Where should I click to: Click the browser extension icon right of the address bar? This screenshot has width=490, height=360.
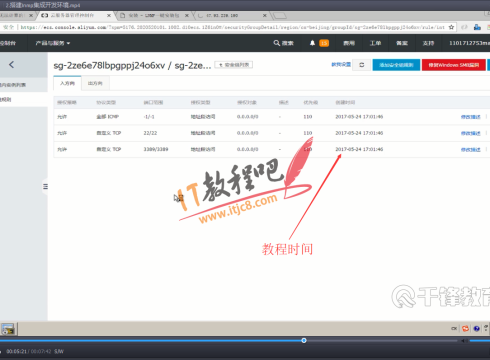click(x=477, y=27)
